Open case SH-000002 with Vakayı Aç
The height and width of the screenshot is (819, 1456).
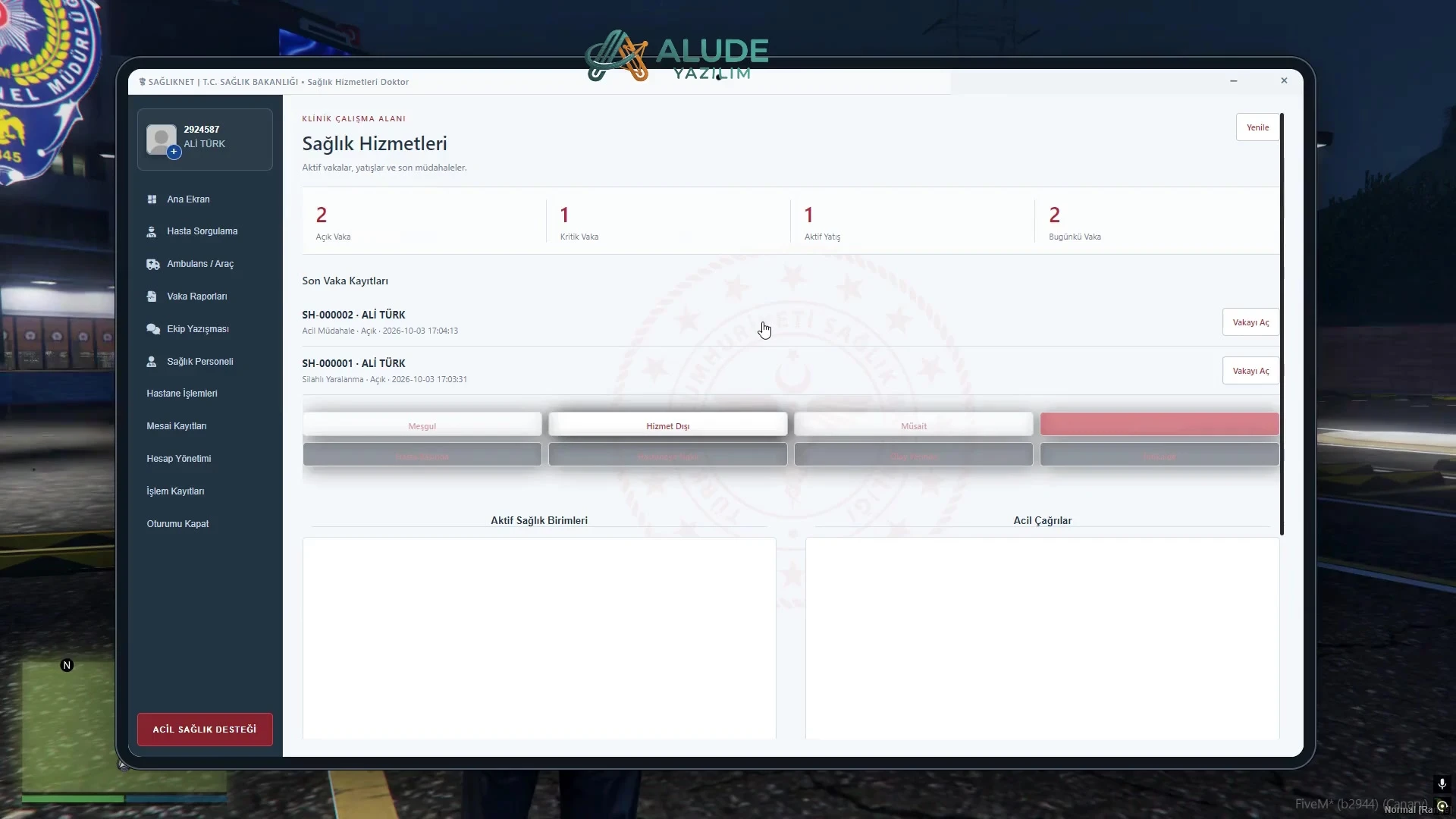coord(1250,322)
